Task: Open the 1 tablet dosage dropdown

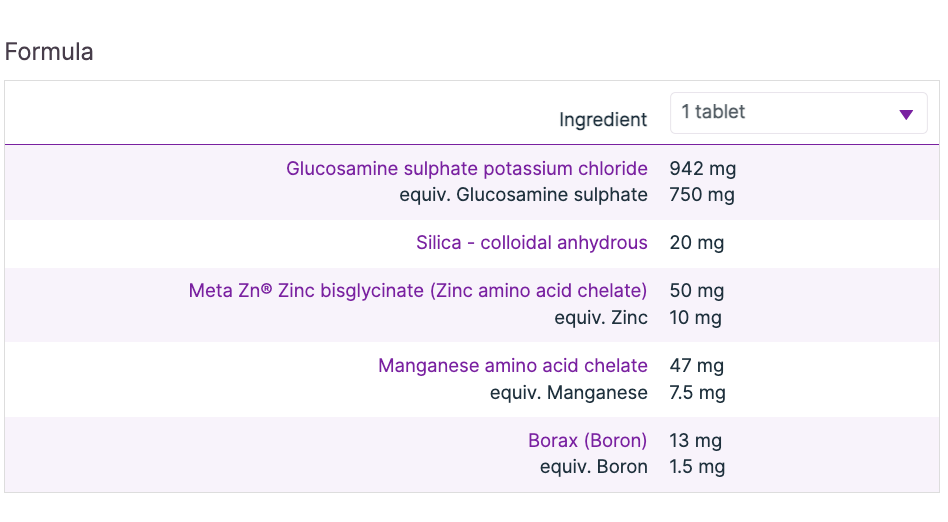Action: pyautogui.click(x=797, y=113)
